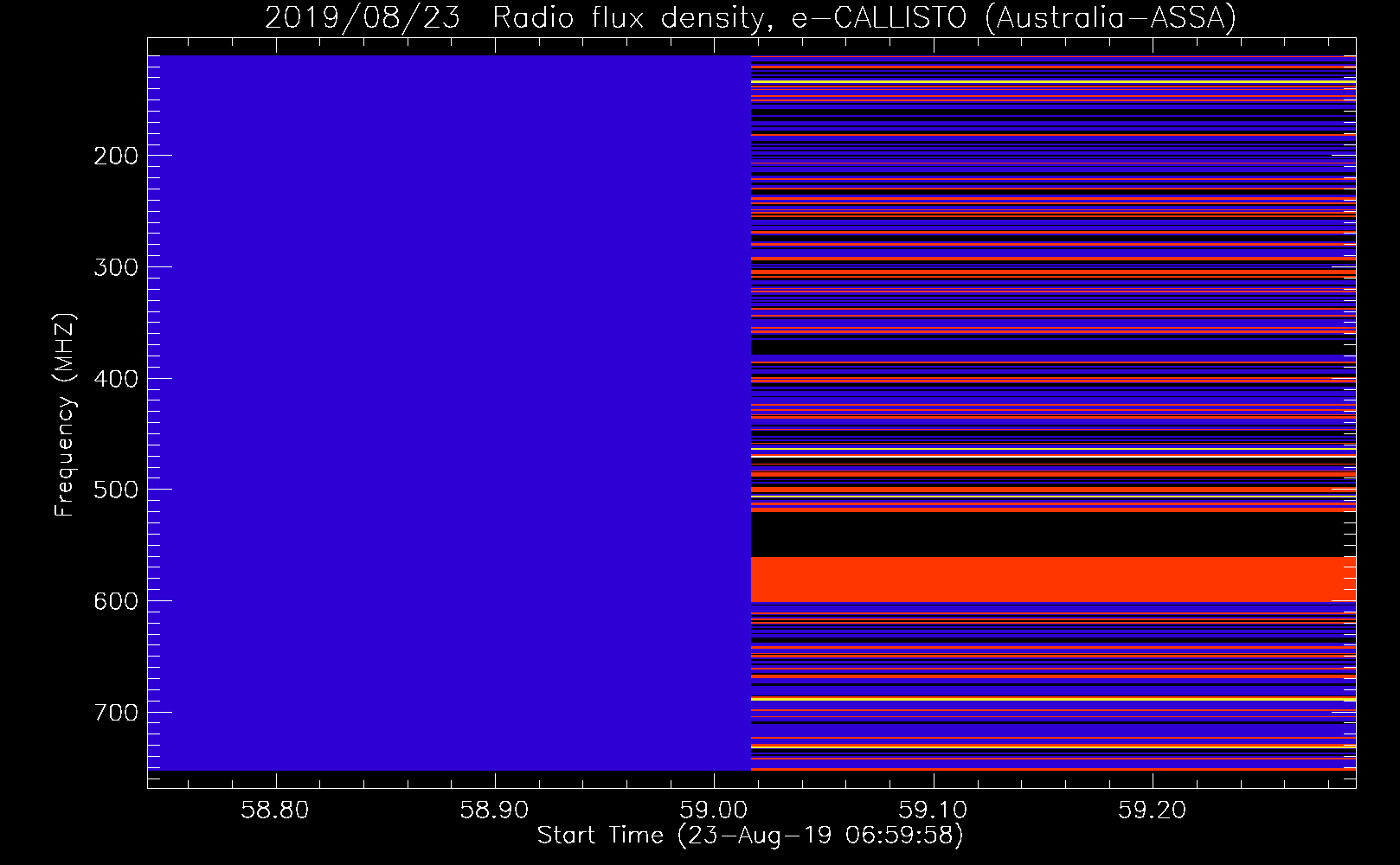Viewport: 1400px width, 865px height.
Task: Click the wide orange band near 580 MHz
Action: pos(1053,580)
